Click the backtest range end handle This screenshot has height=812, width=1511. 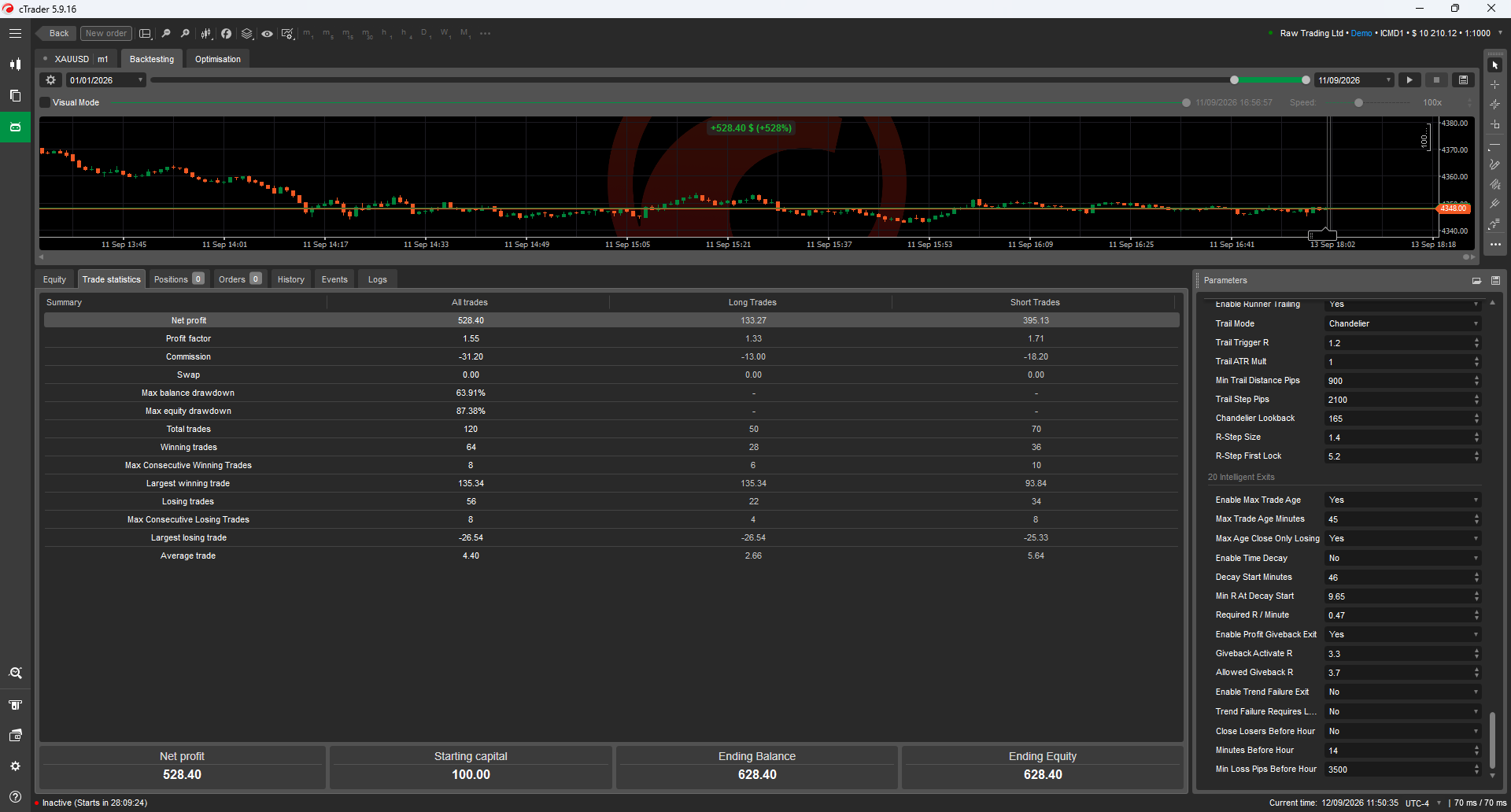[x=1306, y=80]
